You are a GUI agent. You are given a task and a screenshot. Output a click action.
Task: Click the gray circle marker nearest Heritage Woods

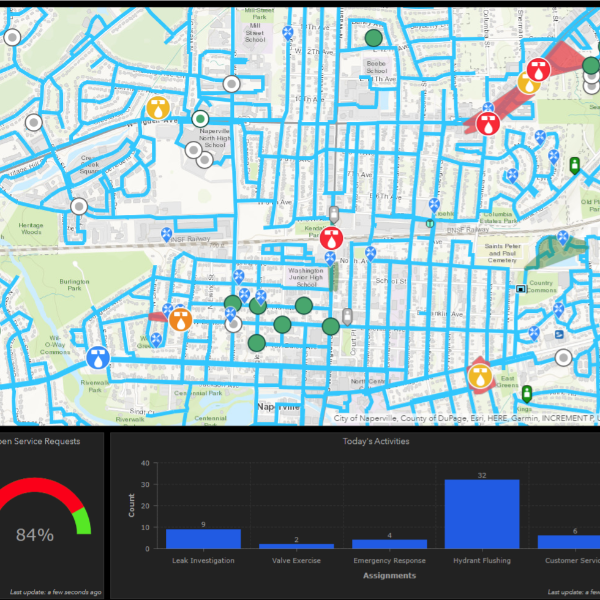[x=79, y=207]
